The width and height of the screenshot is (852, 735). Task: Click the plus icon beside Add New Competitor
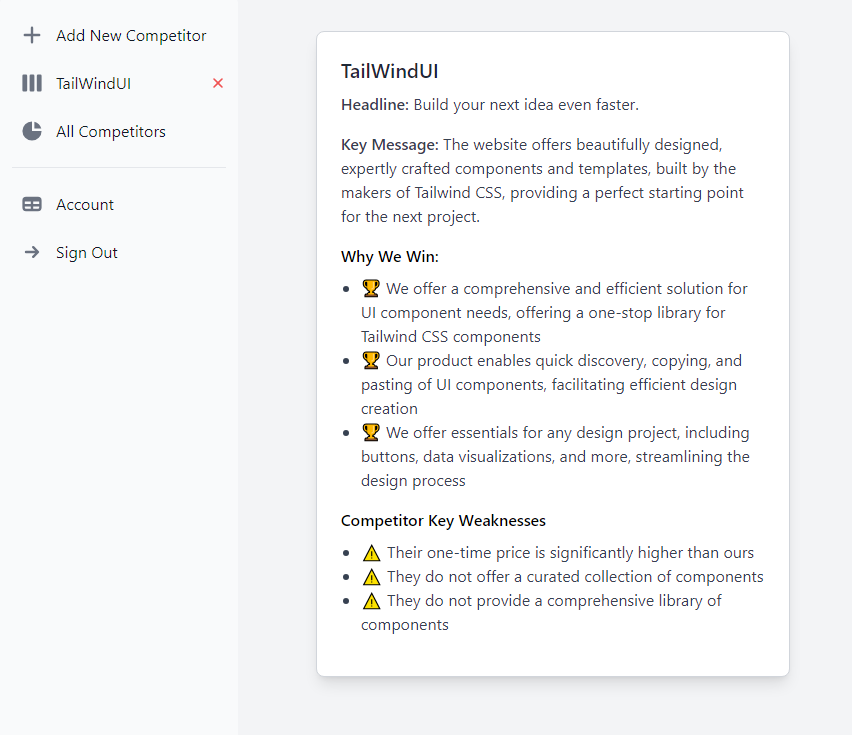32,36
